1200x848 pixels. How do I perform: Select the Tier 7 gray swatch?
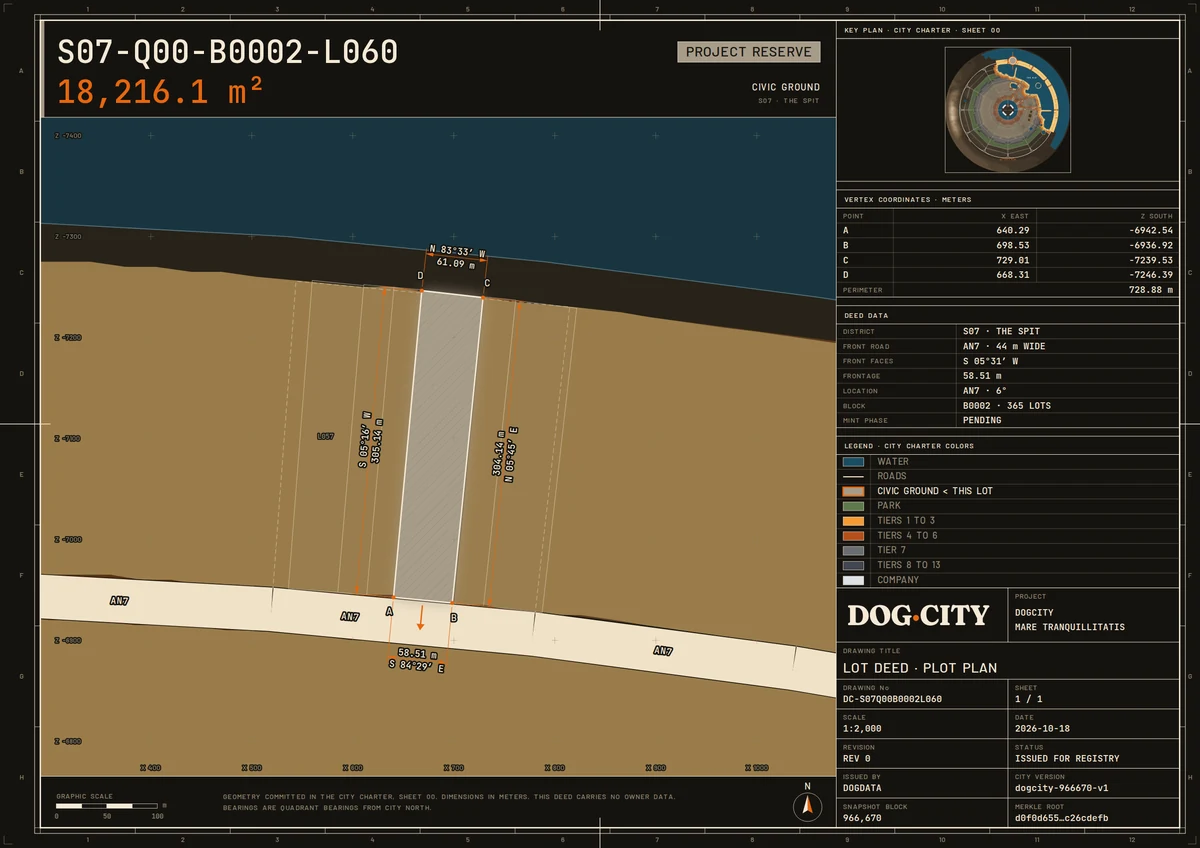coord(853,550)
